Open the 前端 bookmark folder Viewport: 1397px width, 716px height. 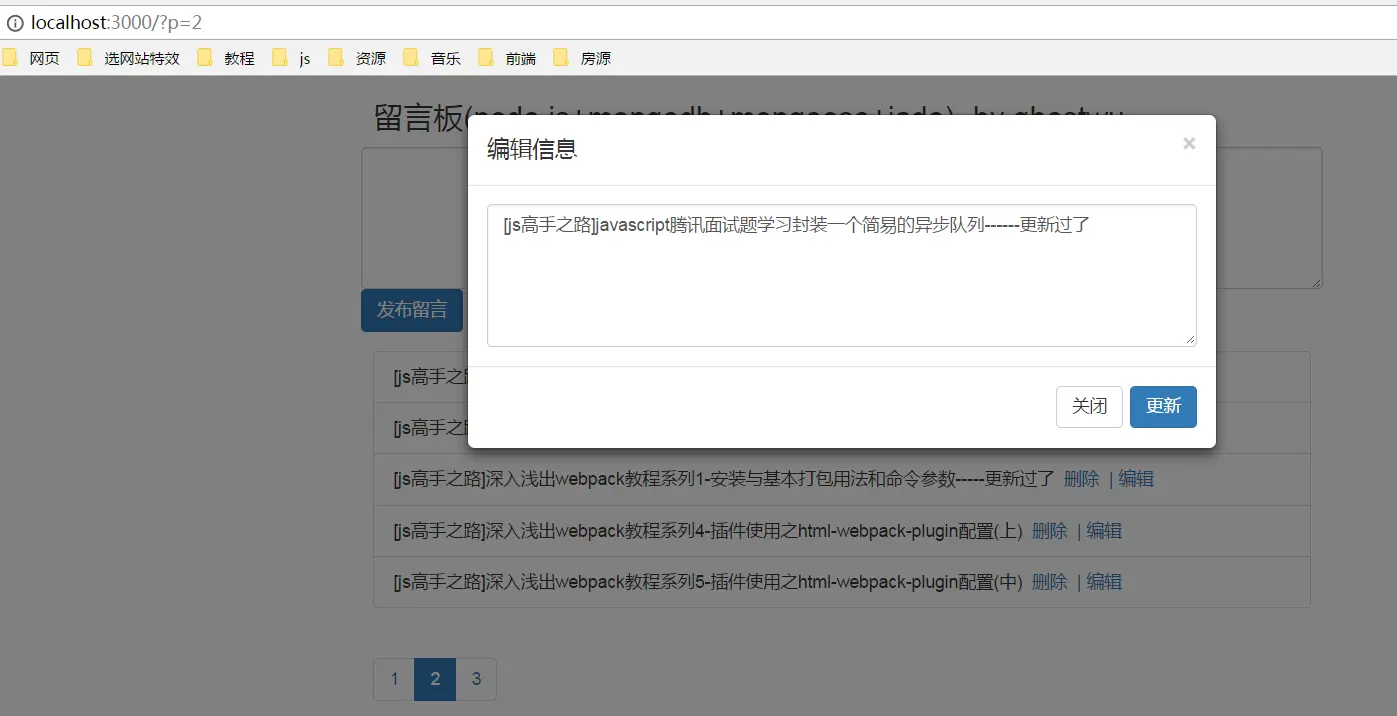coord(508,58)
